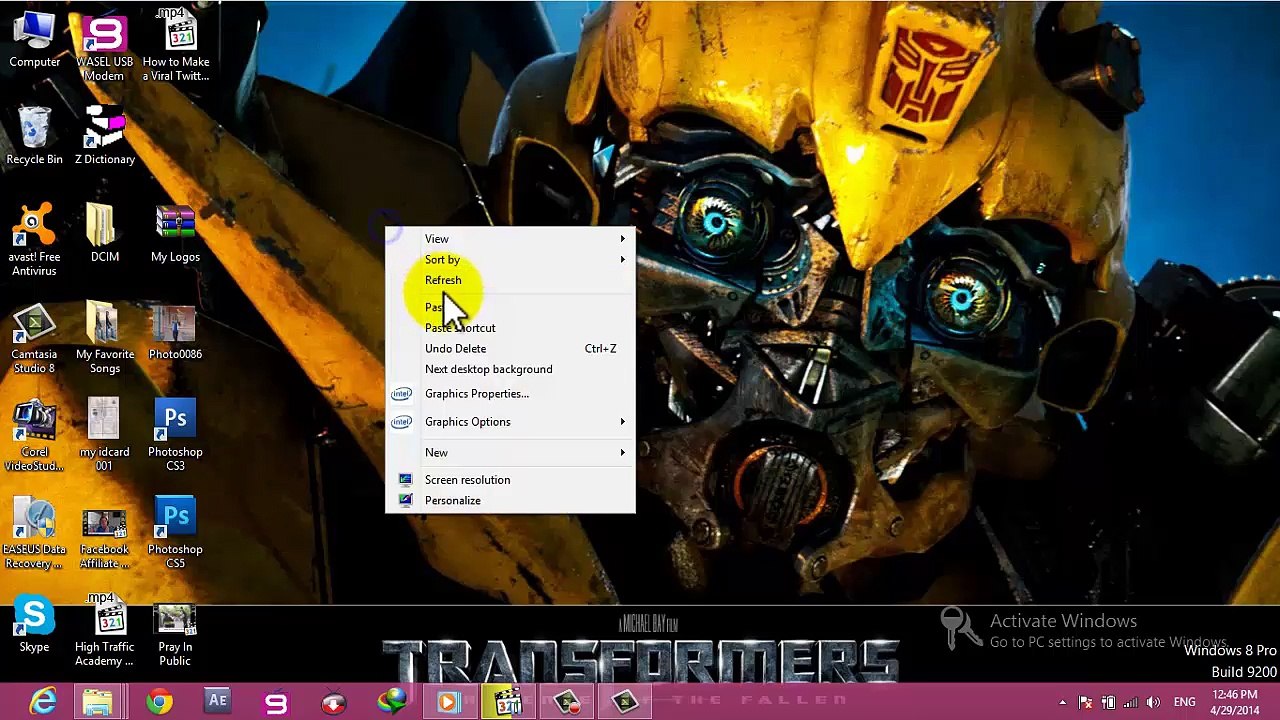Image resolution: width=1280 pixels, height=720 pixels.
Task: Open Internet Explorer in the taskbar
Action: point(42,702)
